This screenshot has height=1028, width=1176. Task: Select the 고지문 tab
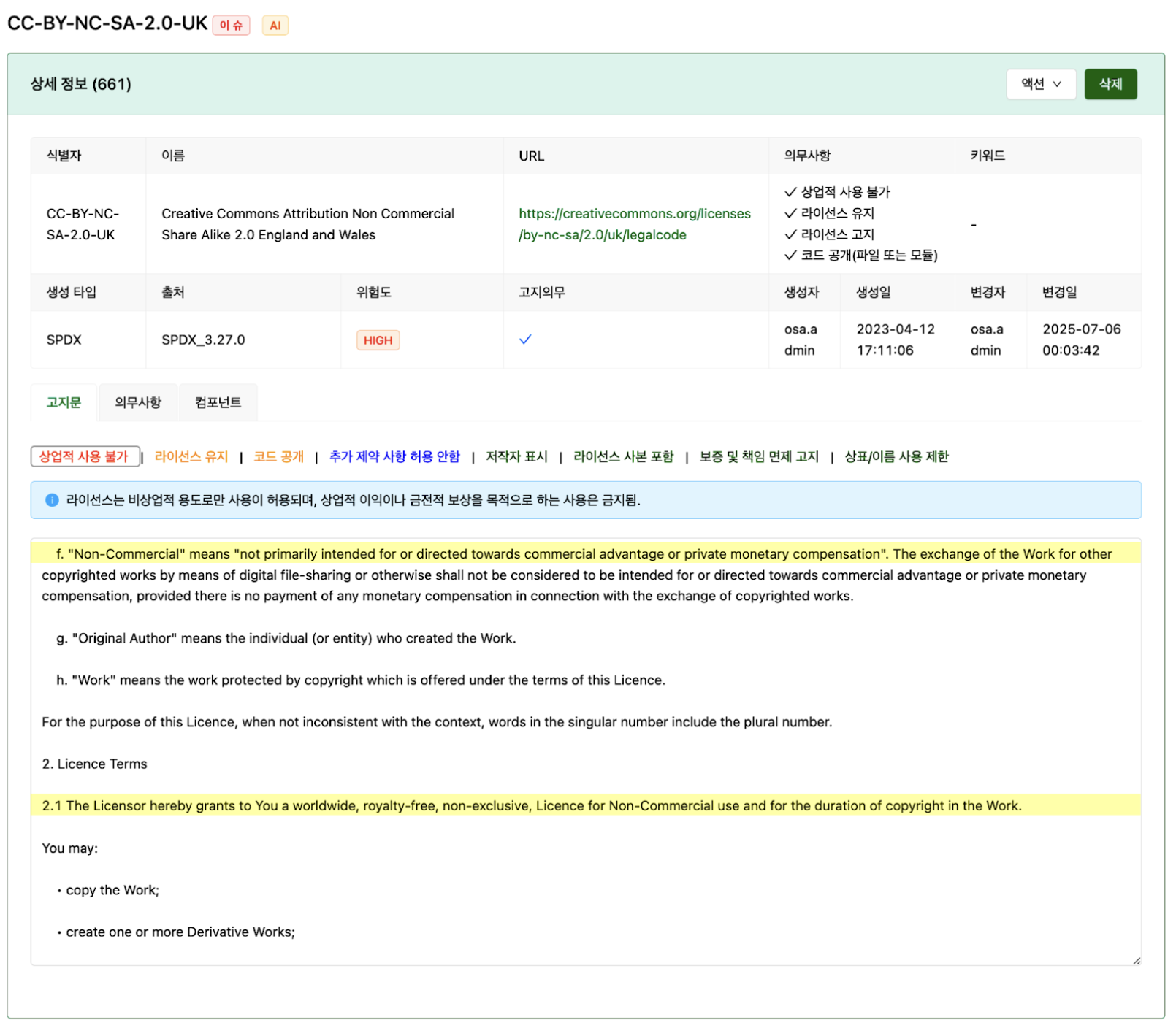(x=64, y=402)
